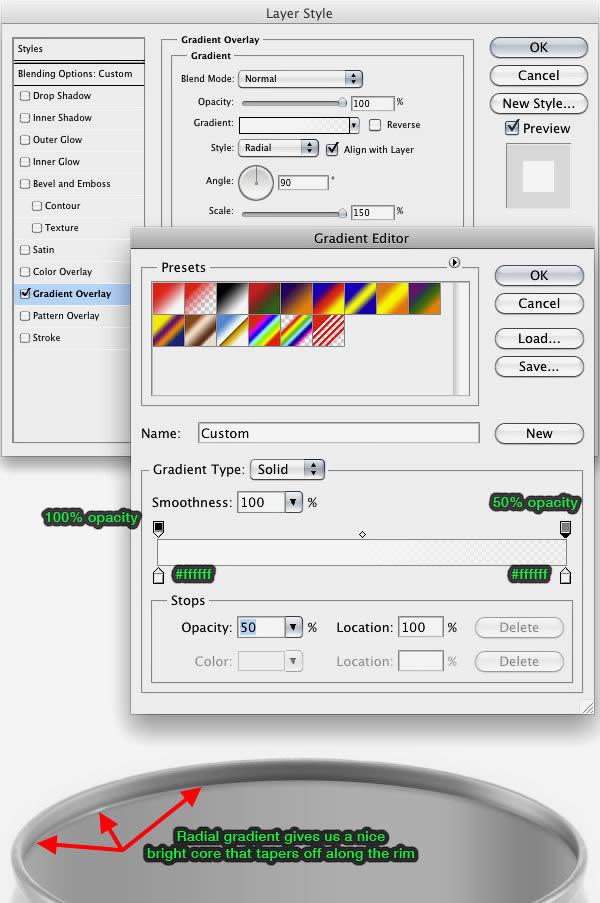The width and height of the screenshot is (600, 903).
Task: Choose the copper preset gradient
Action: click(x=200, y=331)
